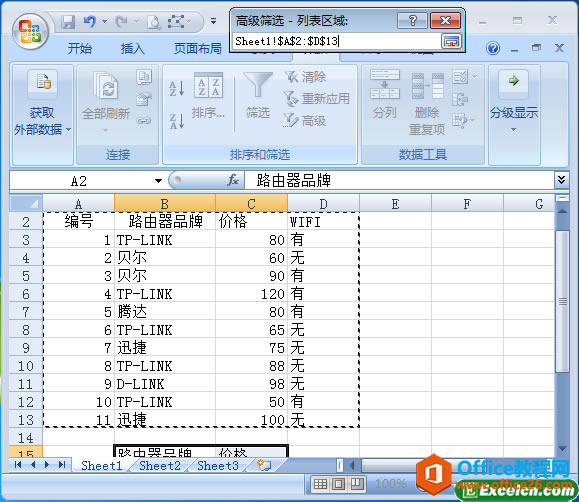Open the Customize Quick Access Toolbar arrow

(x=213, y=21)
